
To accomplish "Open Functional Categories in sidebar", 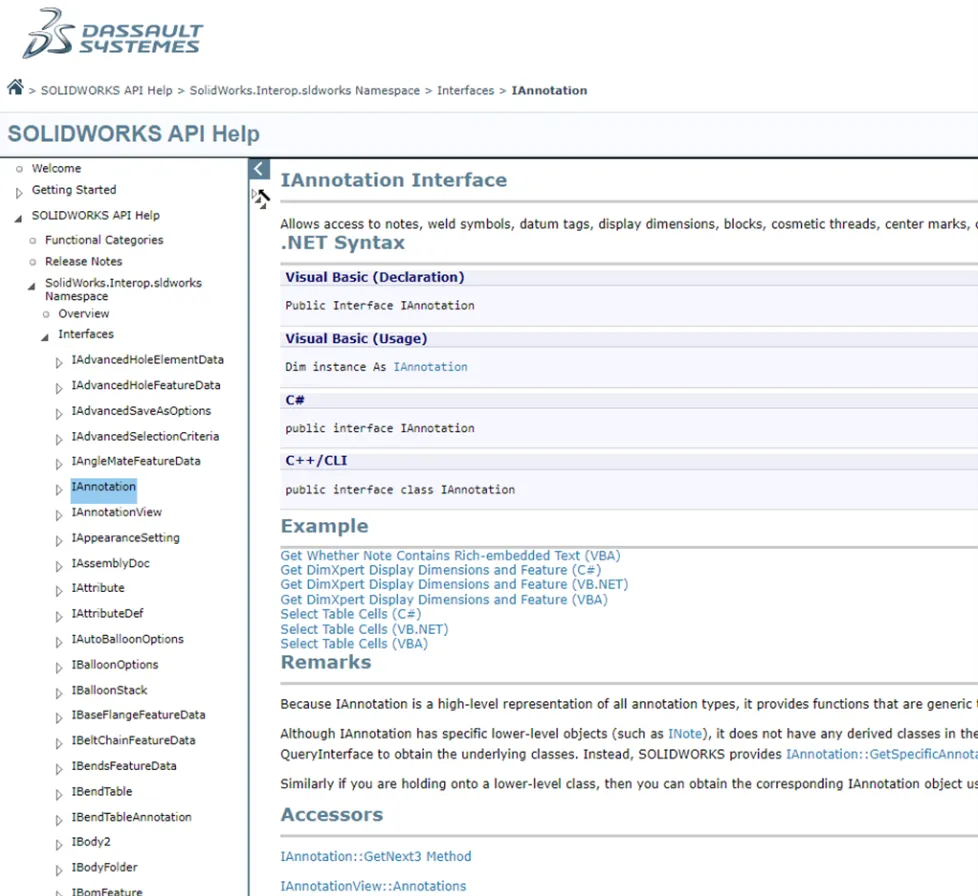I will coord(104,240).
